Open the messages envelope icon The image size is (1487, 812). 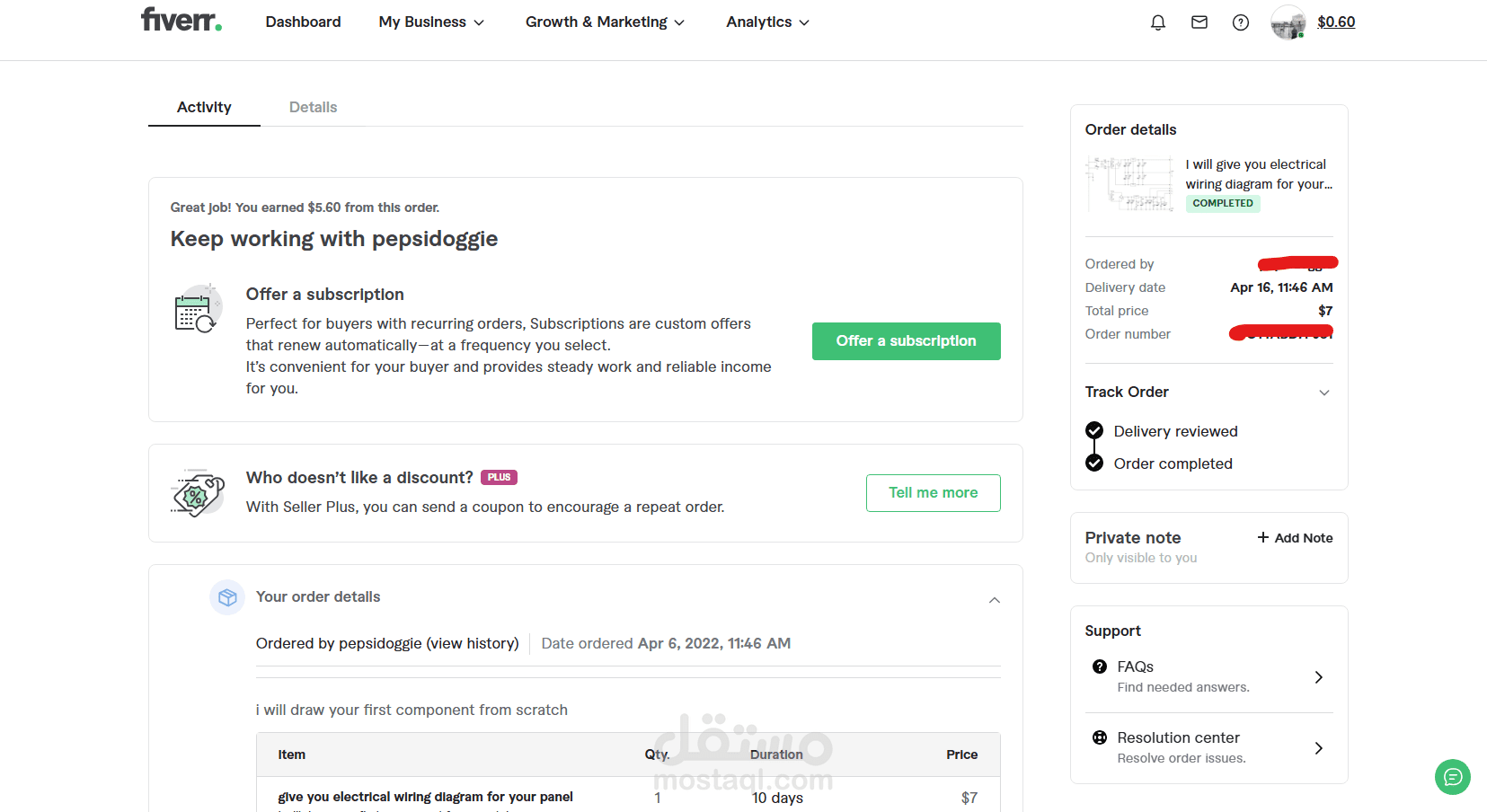[1199, 22]
